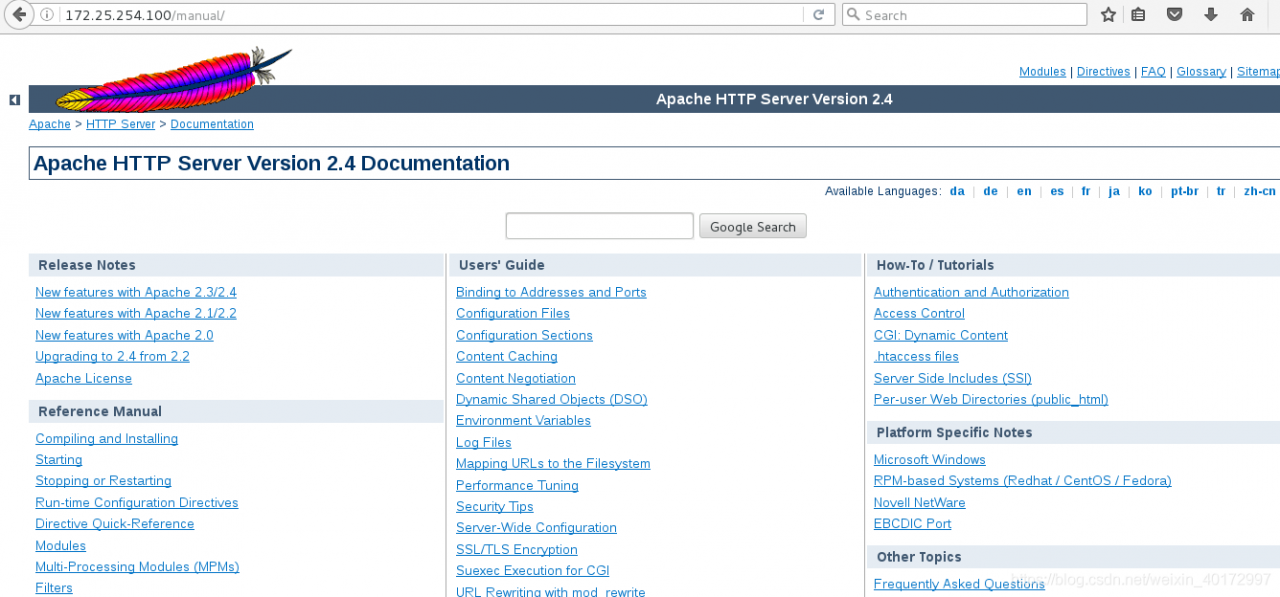This screenshot has height=597, width=1280.
Task: Open Stopping or Restarting link
Action: [103, 481]
